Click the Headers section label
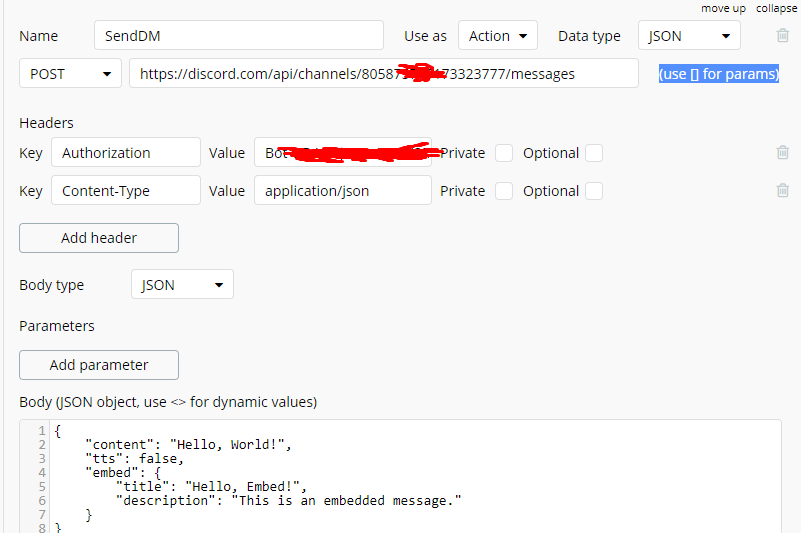801x533 pixels. (46, 123)
